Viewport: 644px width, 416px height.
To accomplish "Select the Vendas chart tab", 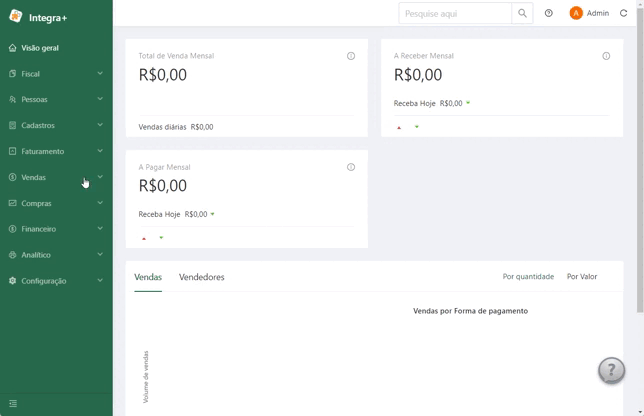I will click(148, 277).
